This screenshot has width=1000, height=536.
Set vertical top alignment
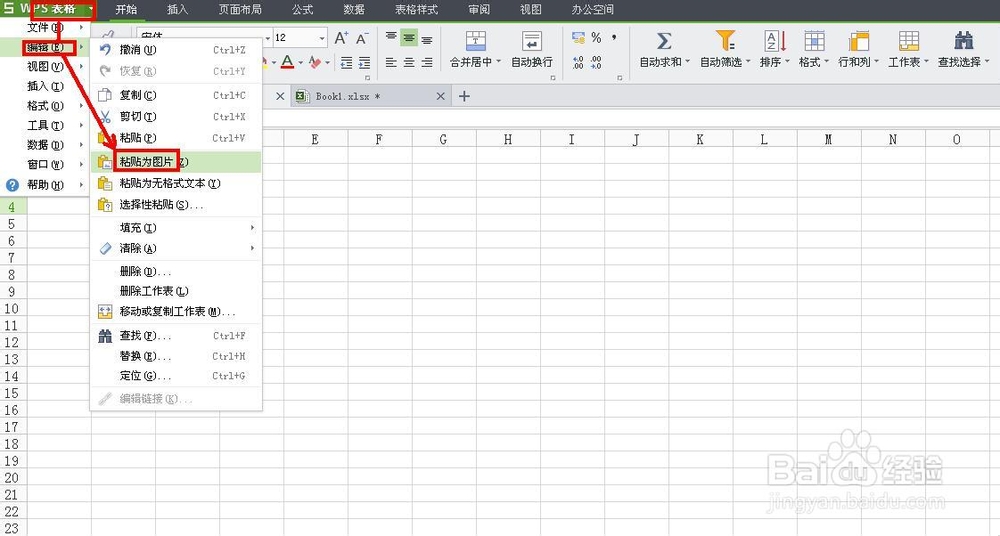[391, 38]
